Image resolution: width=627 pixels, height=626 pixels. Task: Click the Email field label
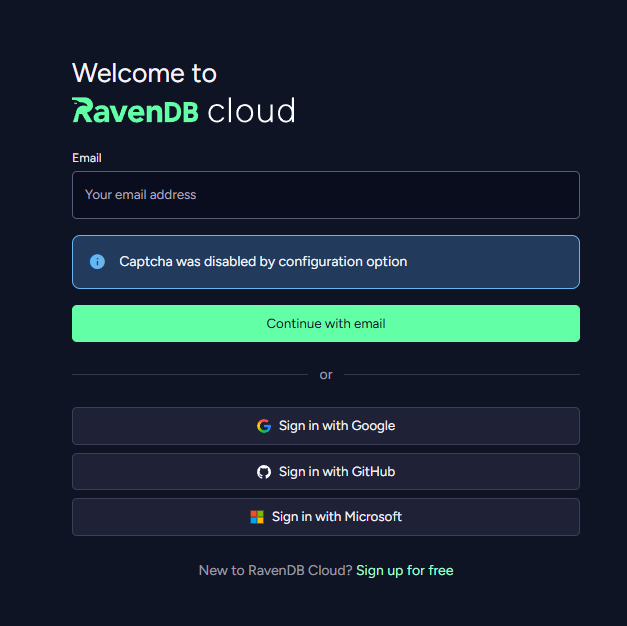(x=87, y=158)
